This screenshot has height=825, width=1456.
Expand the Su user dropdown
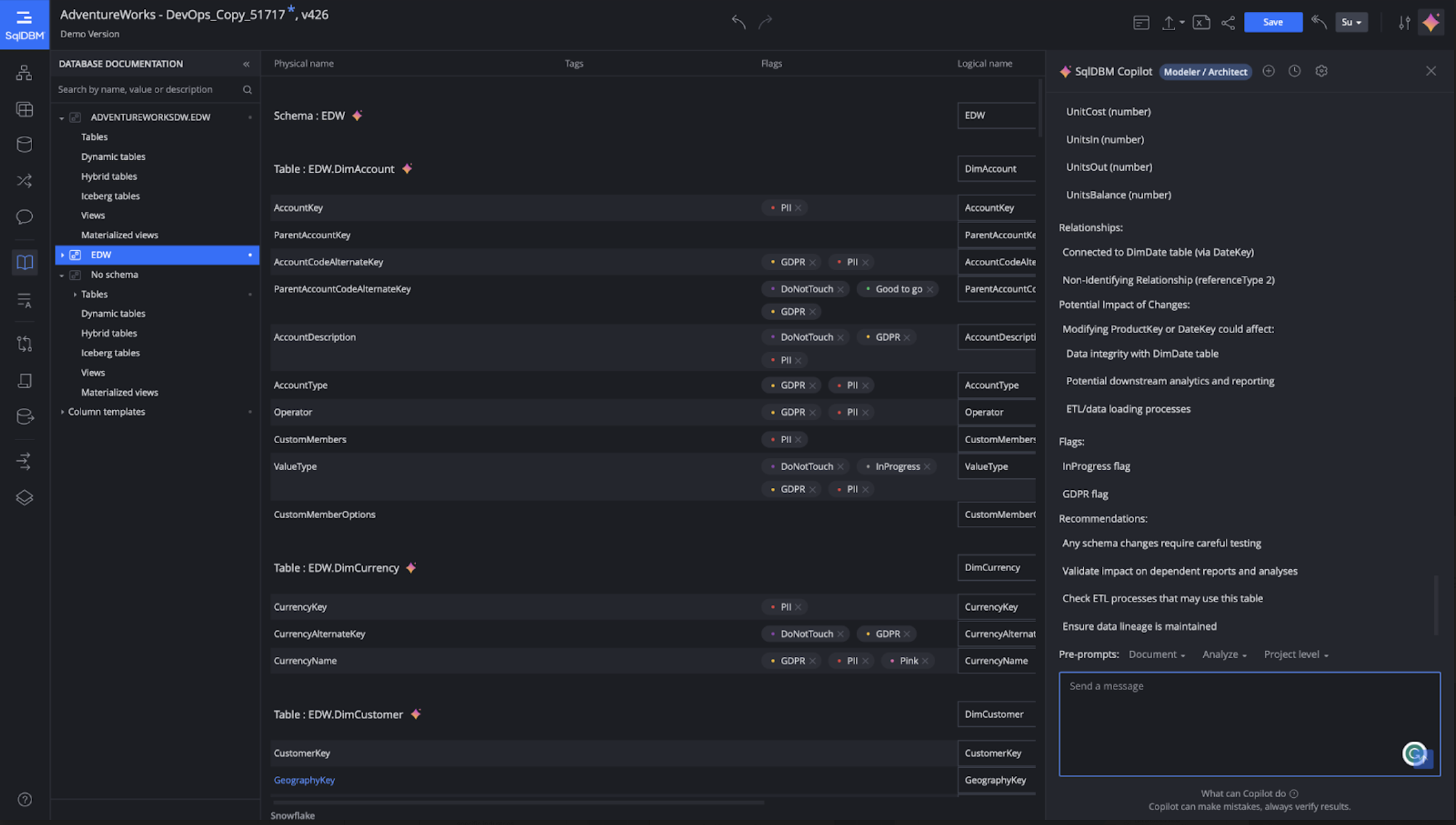[x=1352, y=22]
